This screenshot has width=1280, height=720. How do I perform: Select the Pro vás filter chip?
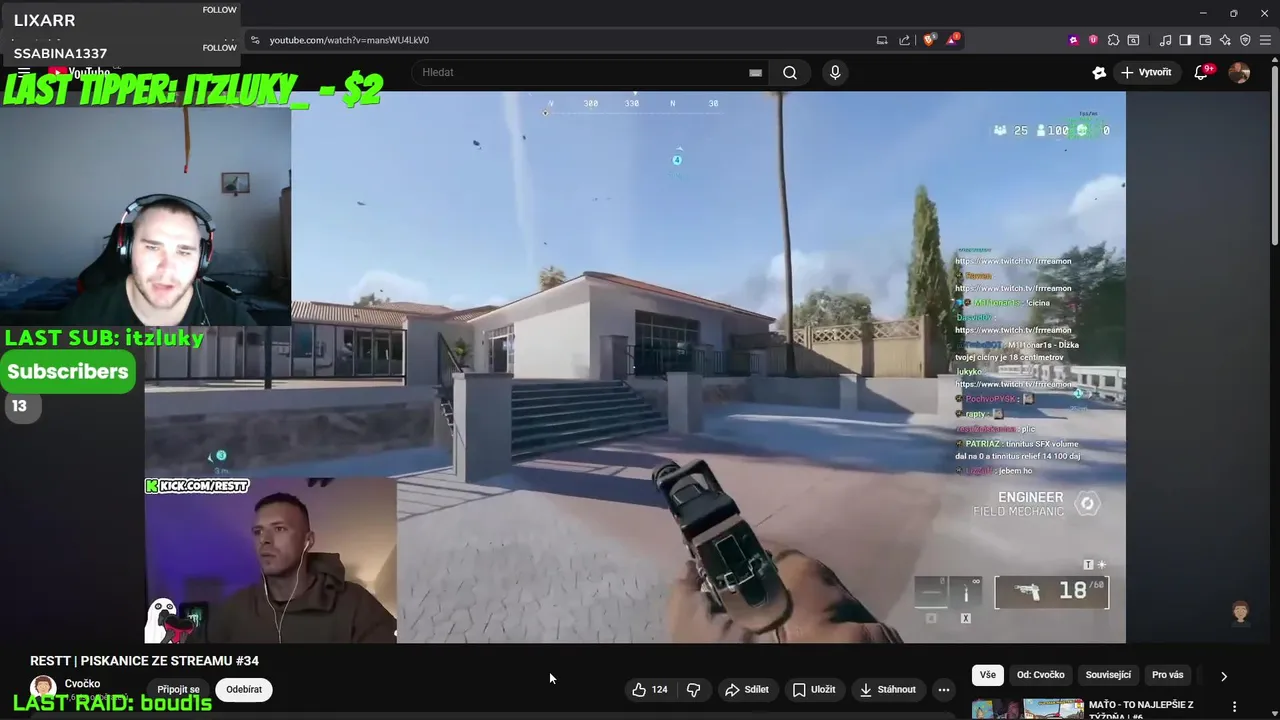click(1168, 675)
